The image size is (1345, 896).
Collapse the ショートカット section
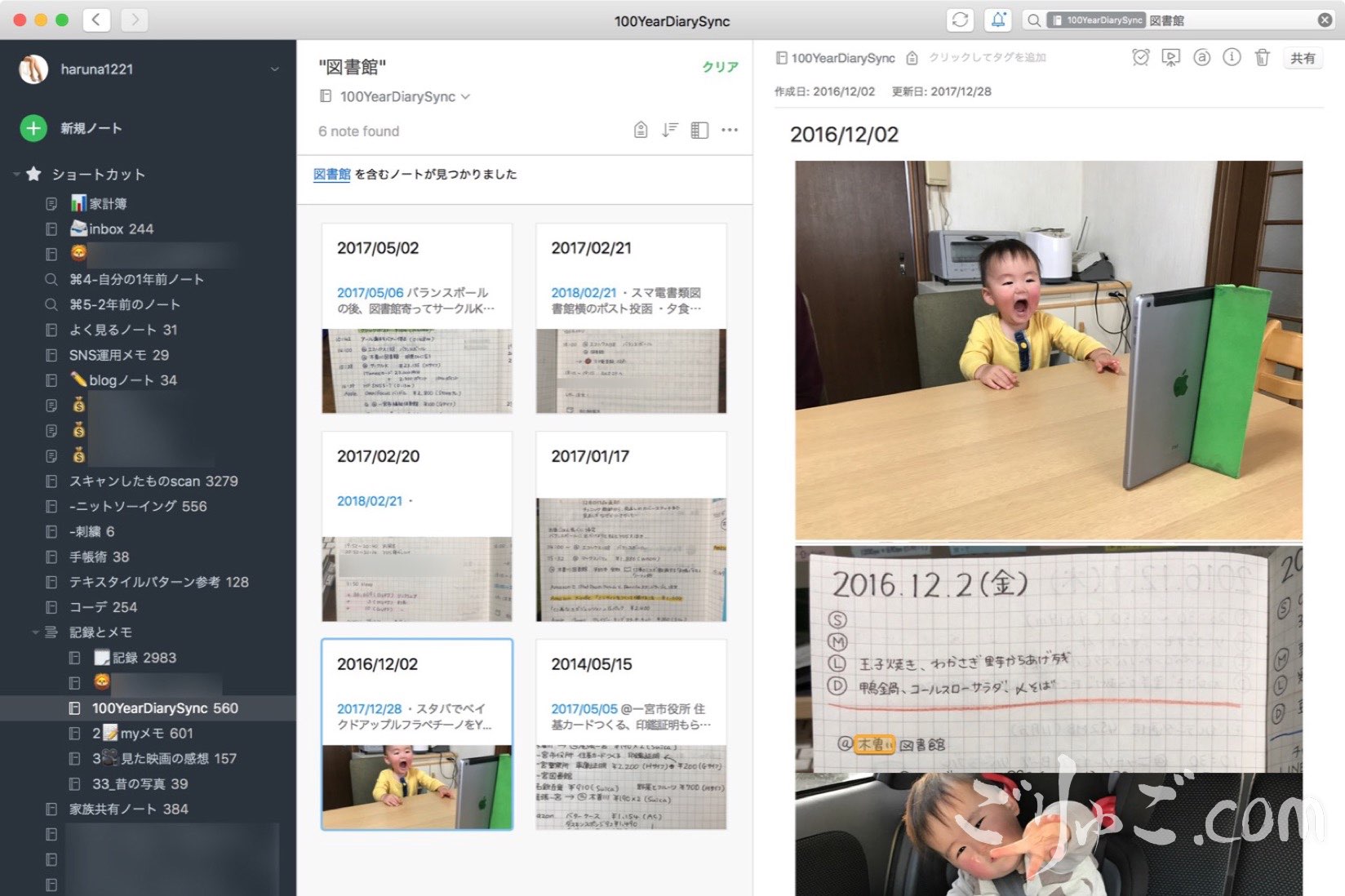point(16,174)
